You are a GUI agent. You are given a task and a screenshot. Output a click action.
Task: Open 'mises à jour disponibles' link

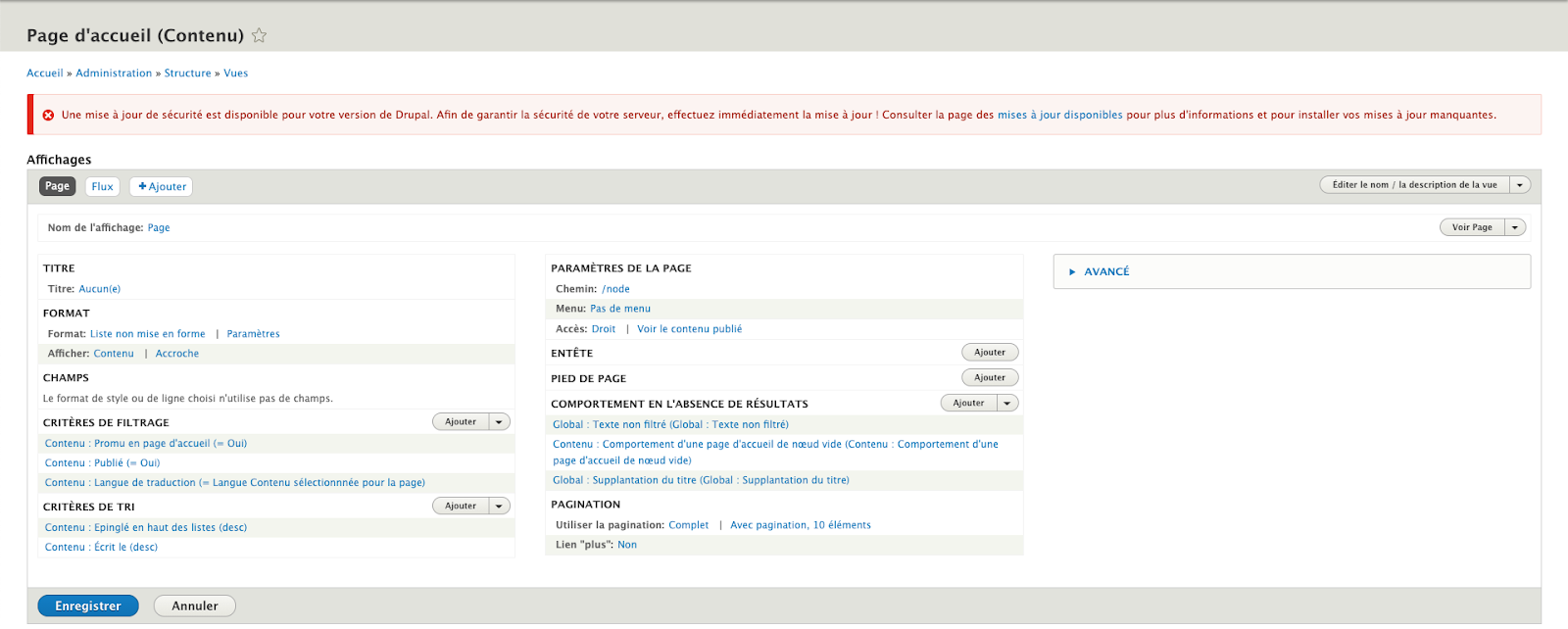(1059, 115)
